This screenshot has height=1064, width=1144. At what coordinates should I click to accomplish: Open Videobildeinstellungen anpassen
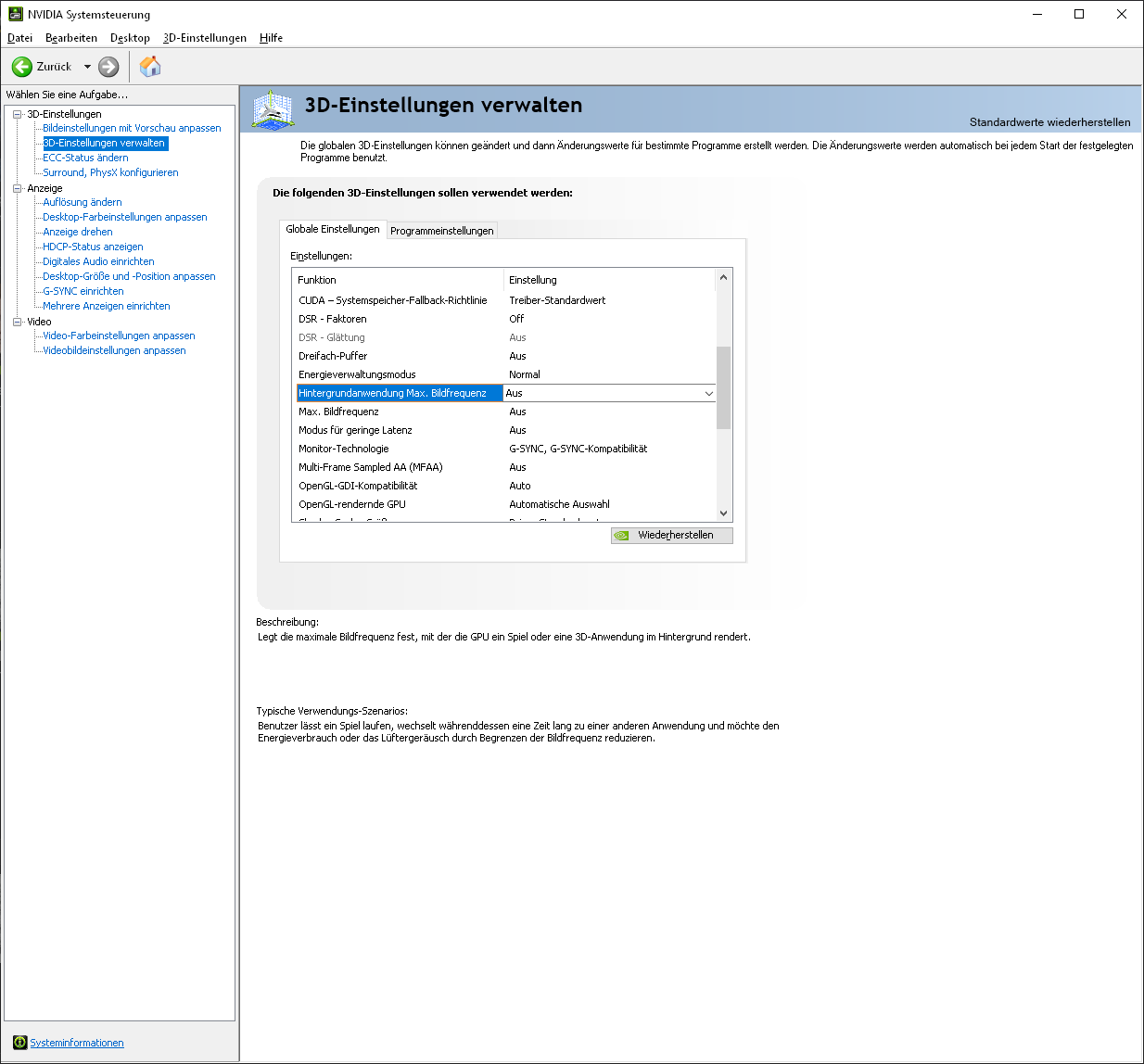[114, 350]
